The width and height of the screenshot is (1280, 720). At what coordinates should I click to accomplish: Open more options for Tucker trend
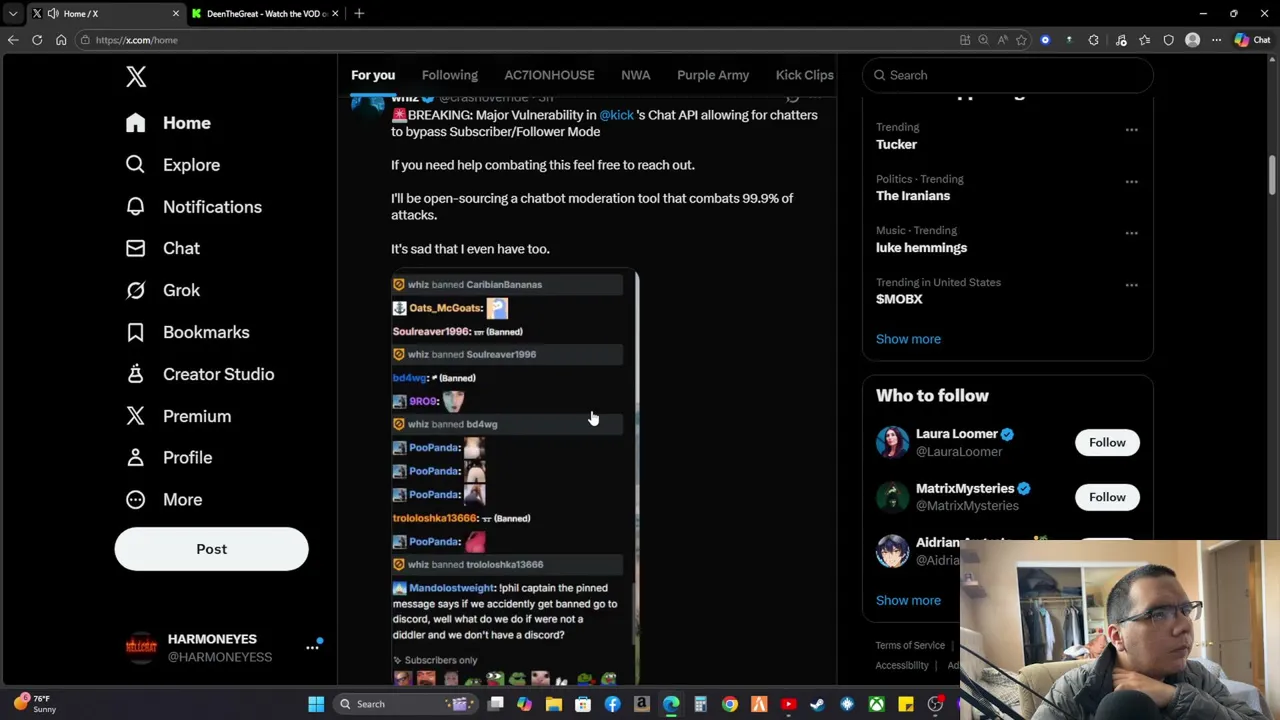(x=1131, y=130)
